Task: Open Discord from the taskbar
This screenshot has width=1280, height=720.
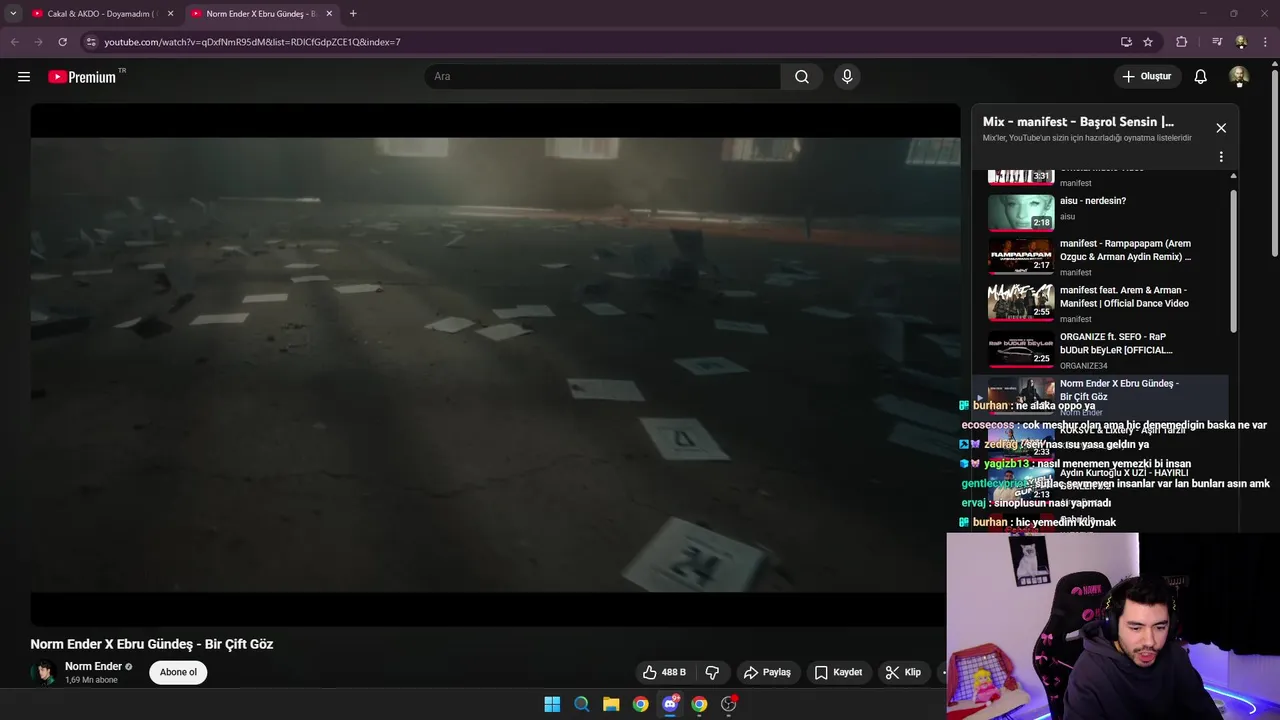Action: pos(670,704)
